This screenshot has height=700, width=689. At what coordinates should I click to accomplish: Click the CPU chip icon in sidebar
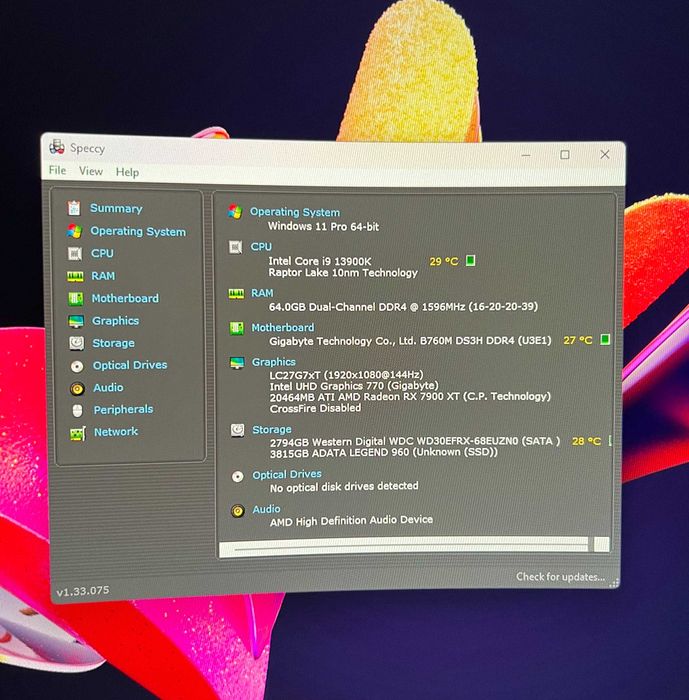[75, 254]
